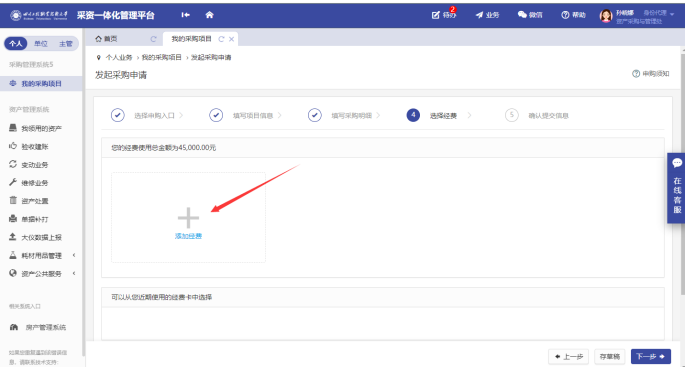This screenshot has height=368, width=686.
Task: Go to the home icon in the header
Action: click(210, 15)
